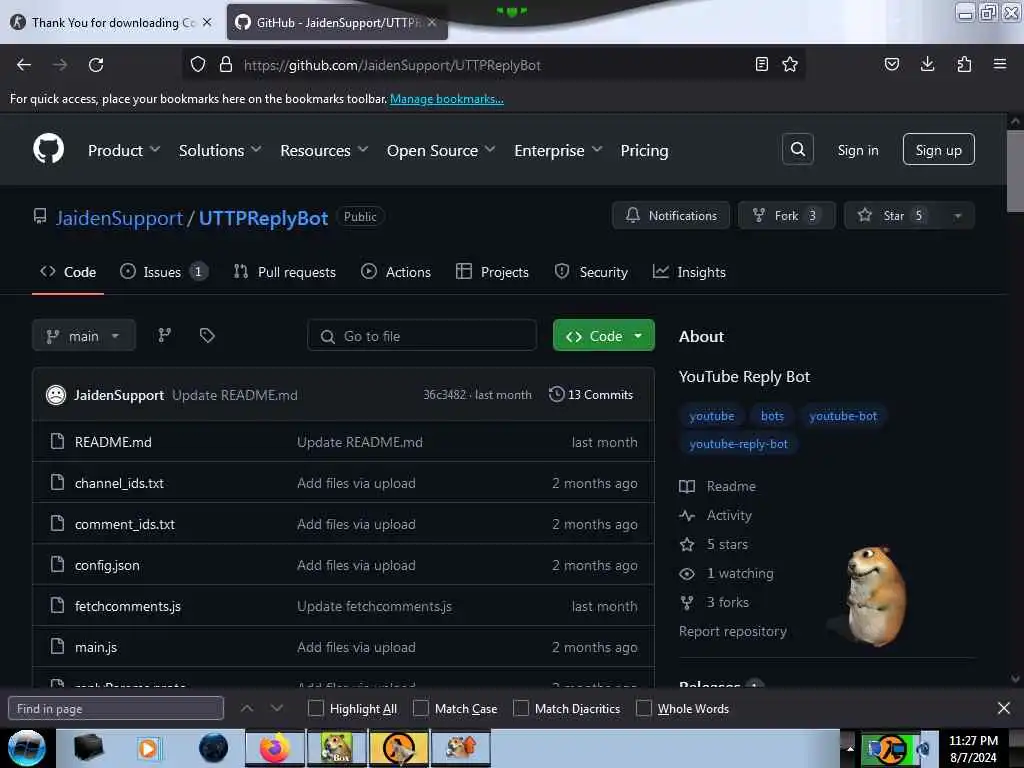Expand the Enterprise menu
Image resolution: width=1024 pixels, height=768 pixels.
558,150
